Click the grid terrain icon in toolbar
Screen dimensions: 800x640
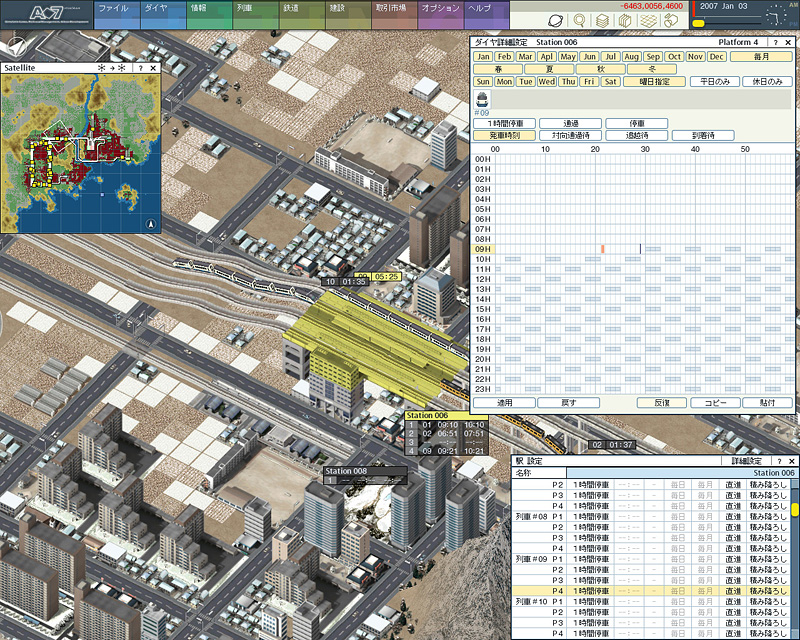point(648,20)
